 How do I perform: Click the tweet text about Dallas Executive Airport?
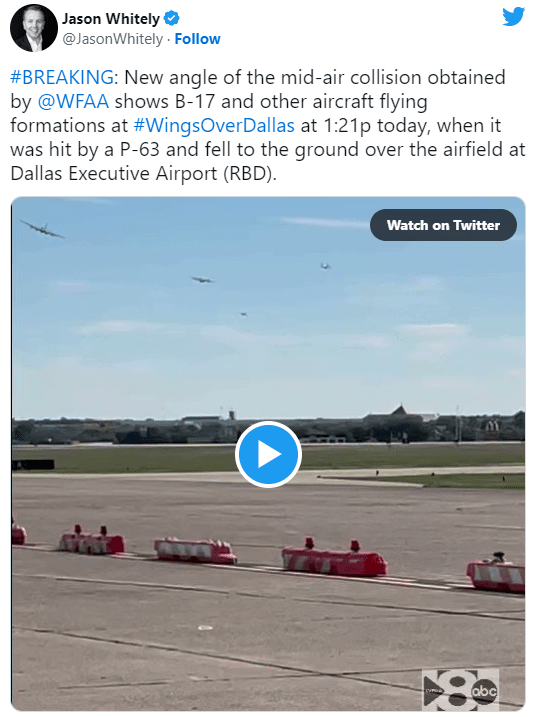pyautogui.click(x=144, y=174)
